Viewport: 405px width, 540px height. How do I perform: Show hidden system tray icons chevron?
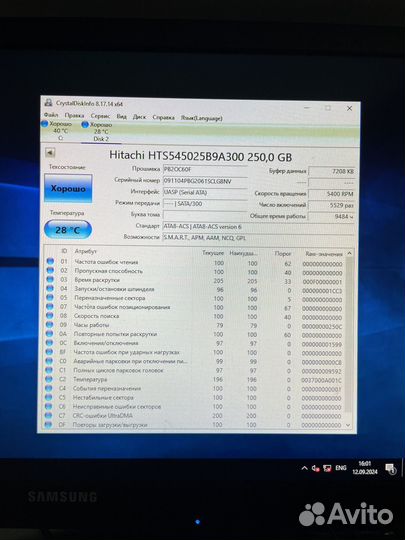coord(304,468)
